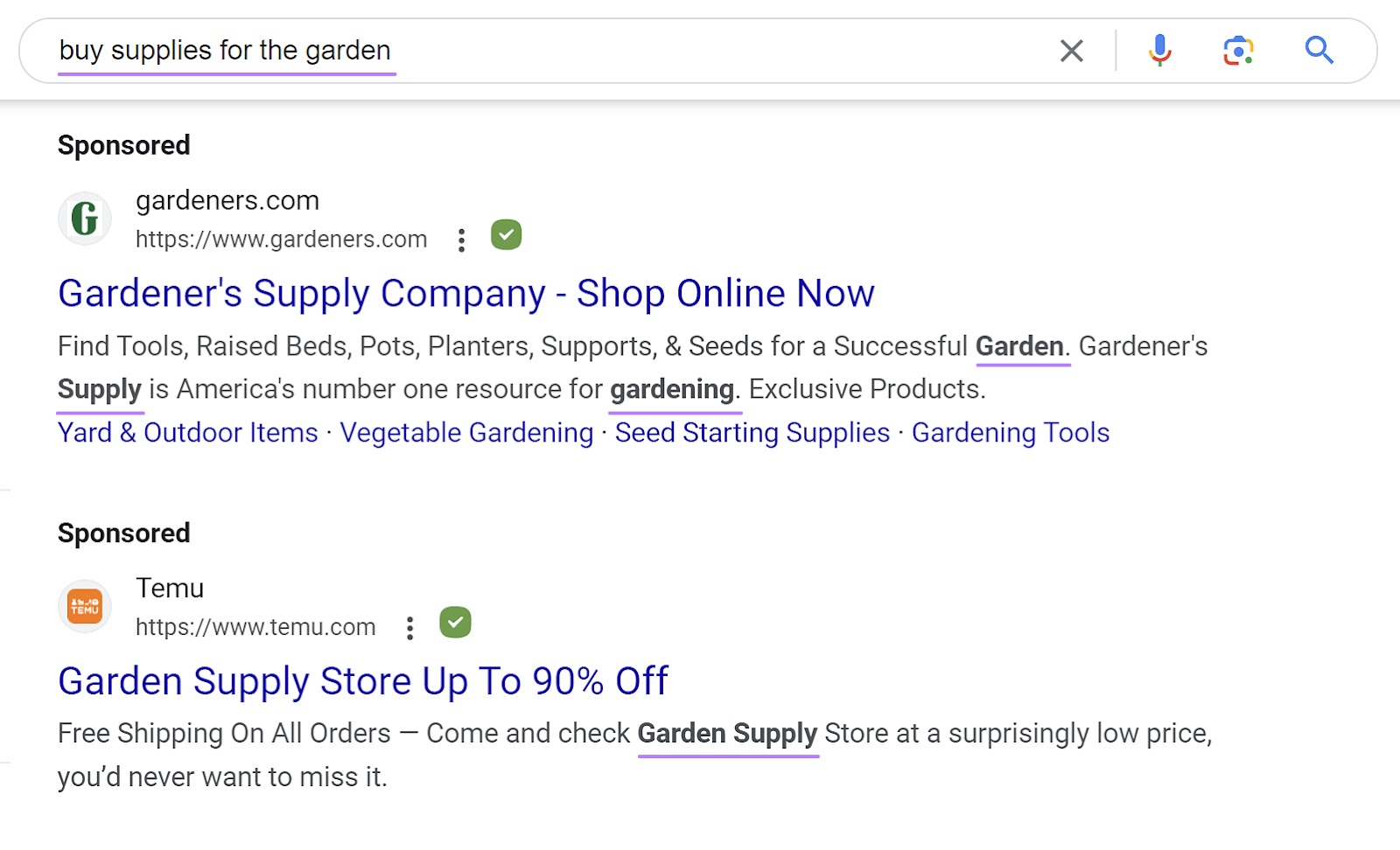The image size is (1400, 850).
Task: Click the gardeners.com site name label
Action: (x=227, y=200)
